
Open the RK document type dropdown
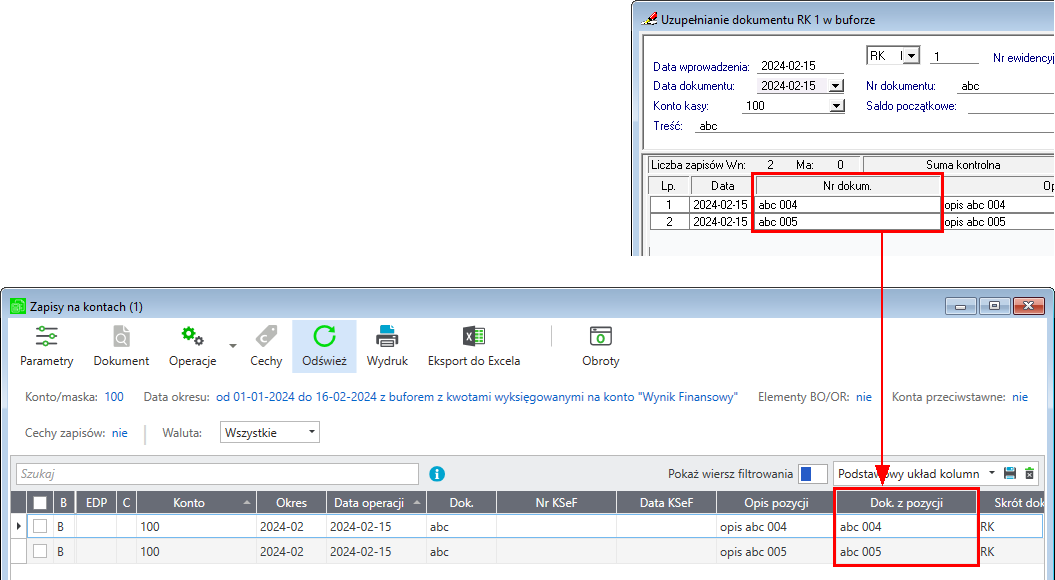tap(910, 56)
